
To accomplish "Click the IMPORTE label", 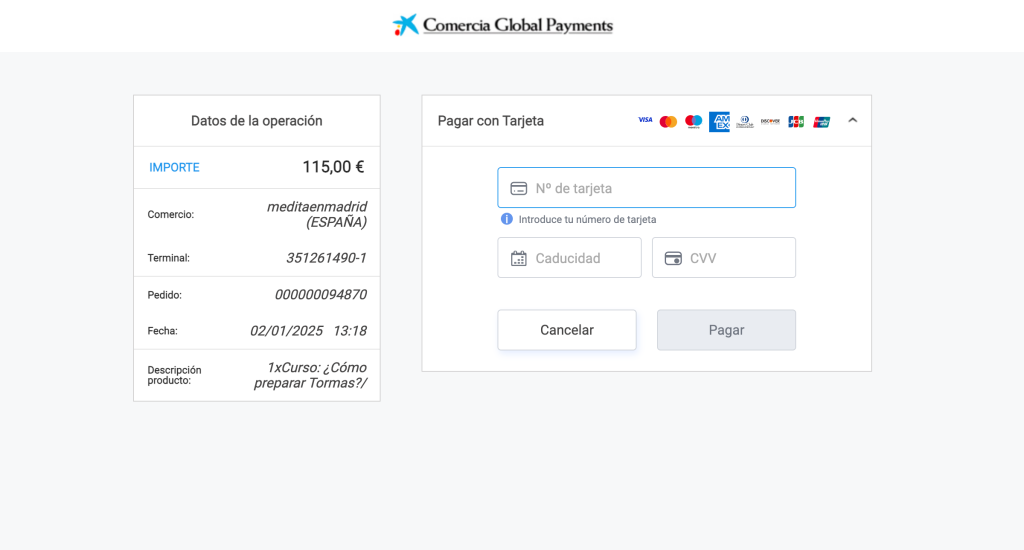I will (174, 167).
